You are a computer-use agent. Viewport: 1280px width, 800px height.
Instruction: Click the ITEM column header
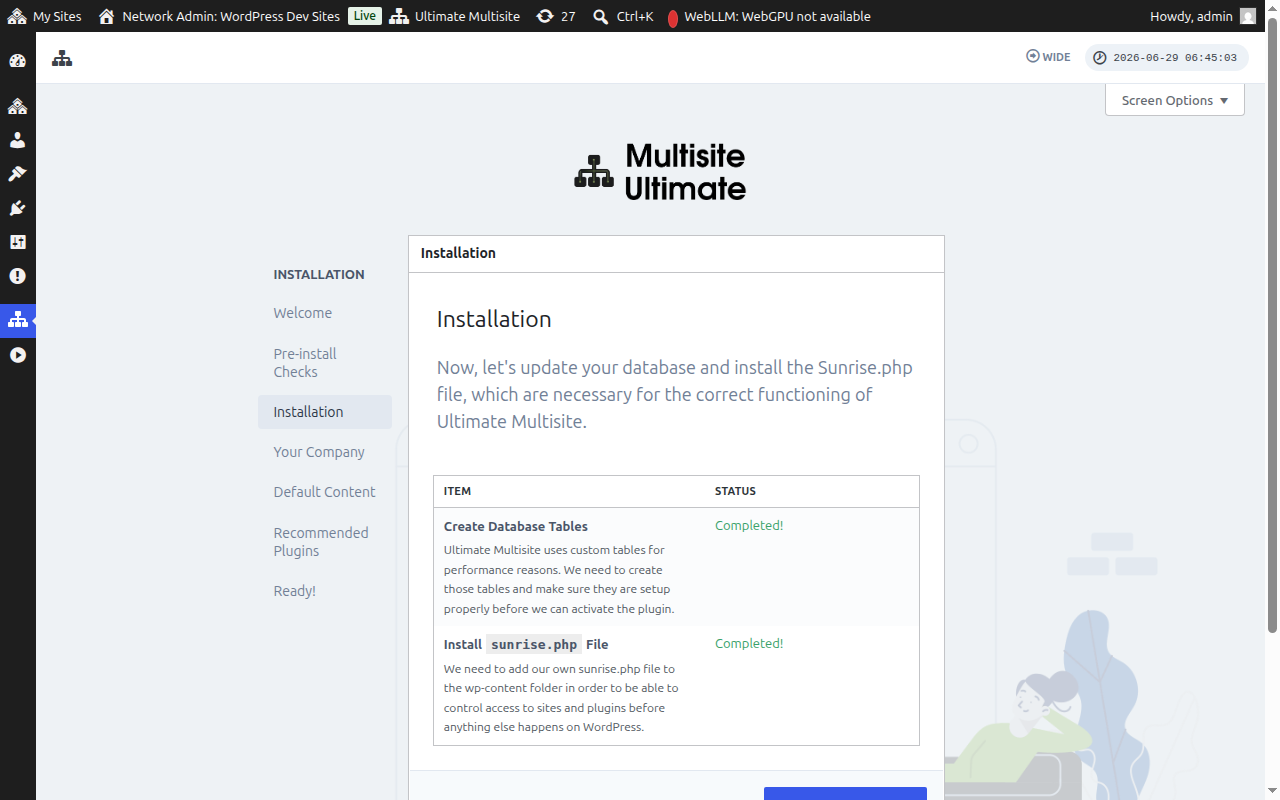point(458,491)
